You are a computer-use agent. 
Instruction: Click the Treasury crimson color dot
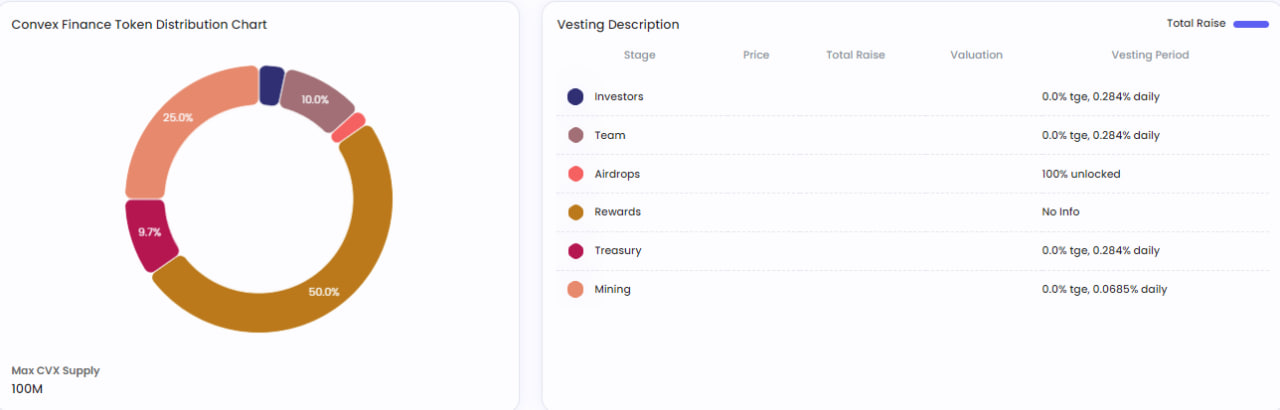point(575,251)
